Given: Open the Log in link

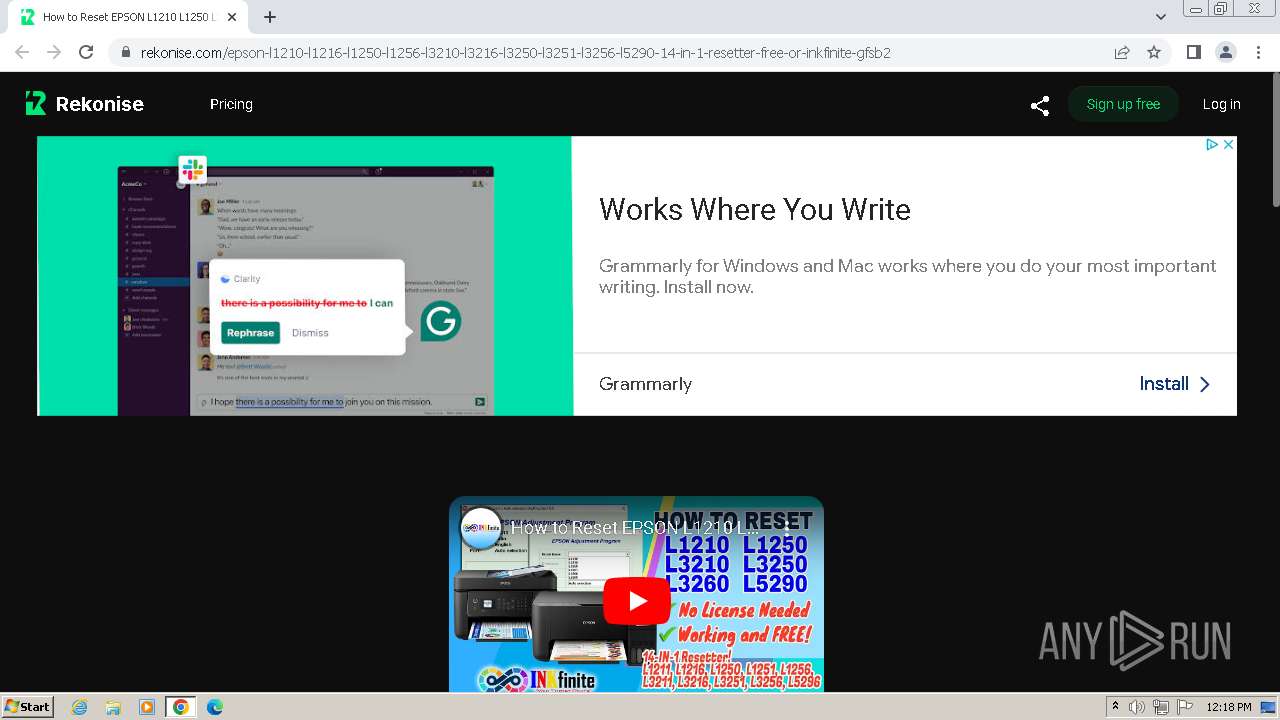Looking at the screenshot, I should coord(1221,104).
